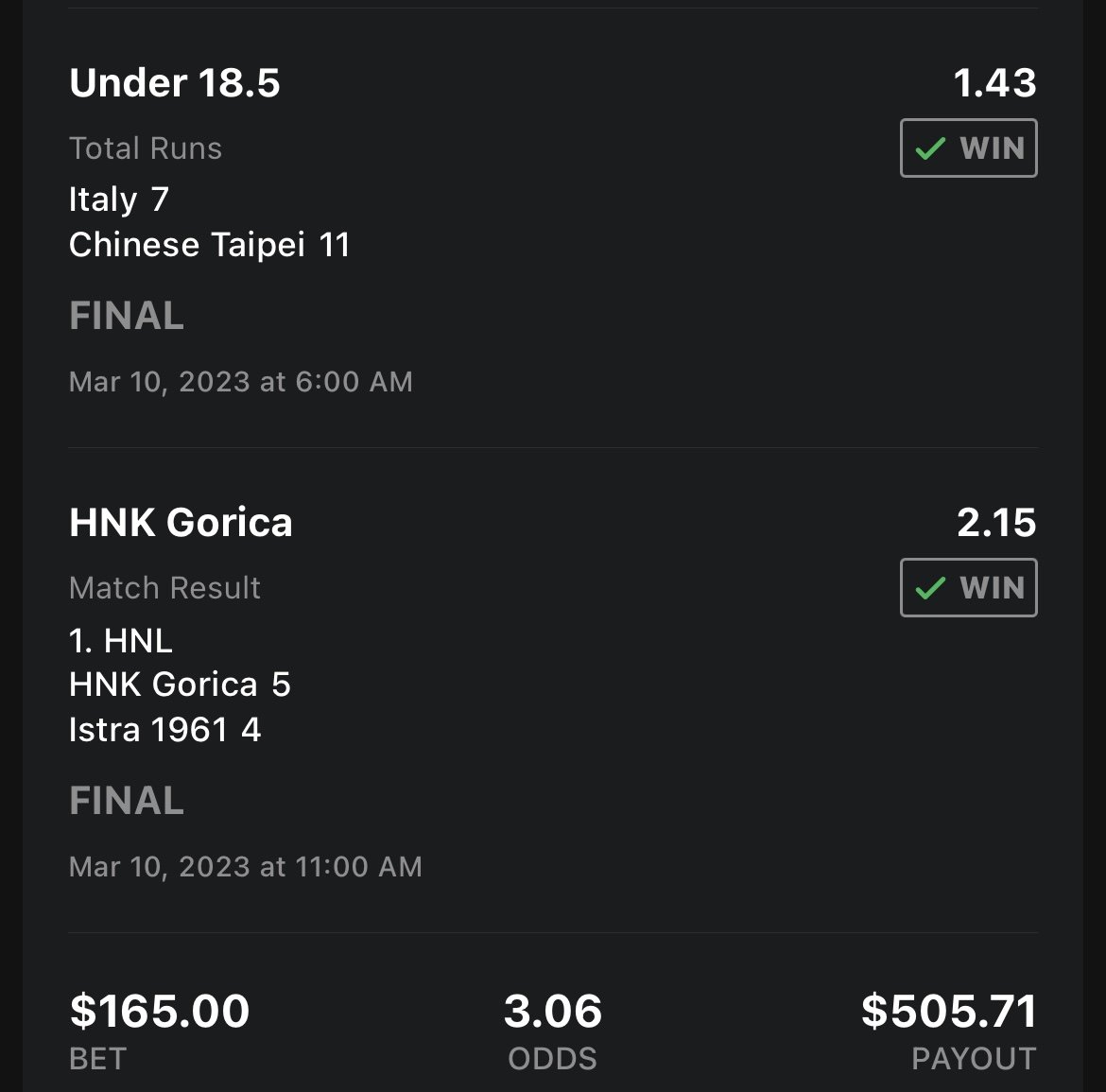Click the $165.00 bet amount

pos(160,1012)
